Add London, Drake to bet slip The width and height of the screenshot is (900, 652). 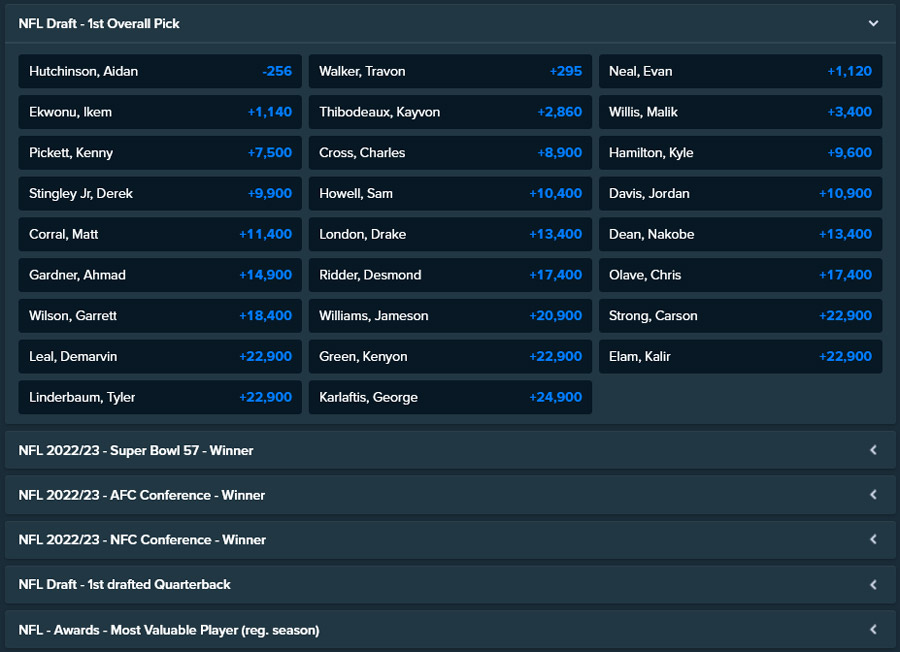pyautogui.click(x=450, y=234)
